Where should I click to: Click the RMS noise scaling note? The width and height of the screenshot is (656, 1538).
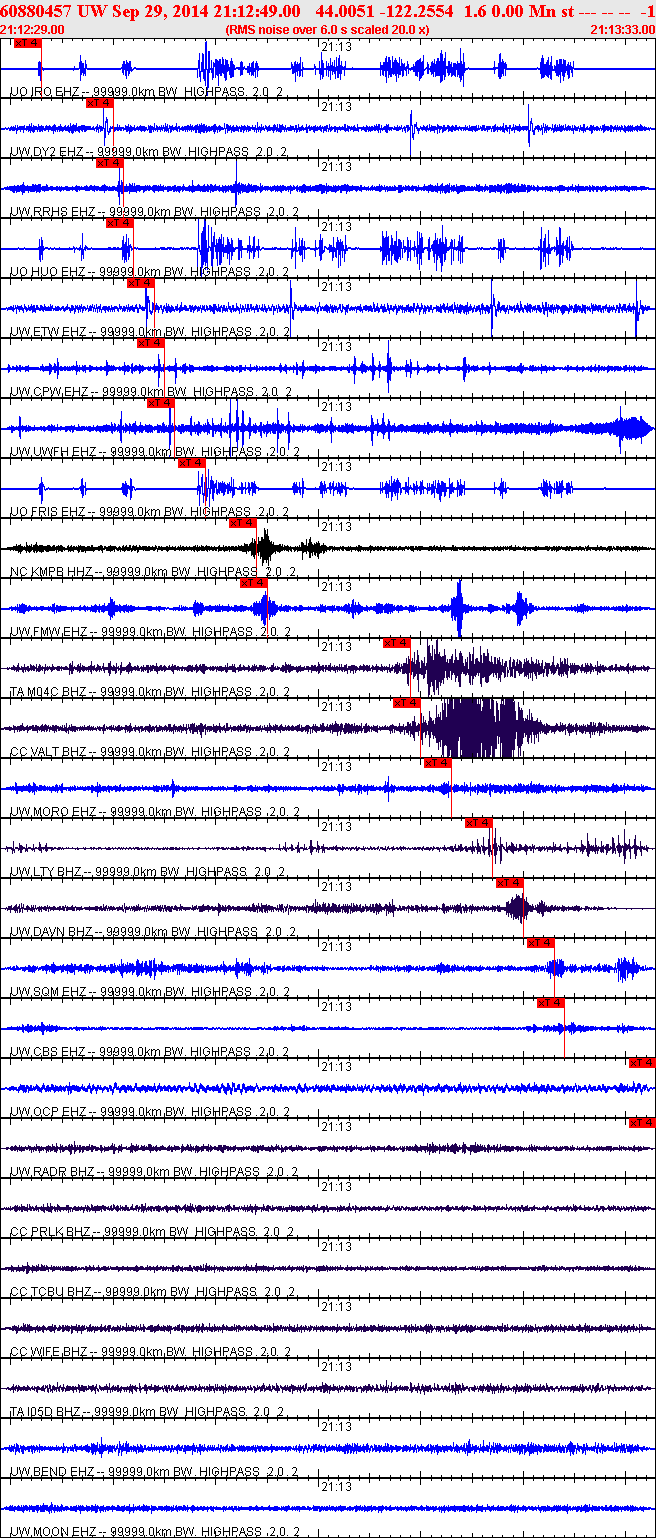tap(328, 30)
